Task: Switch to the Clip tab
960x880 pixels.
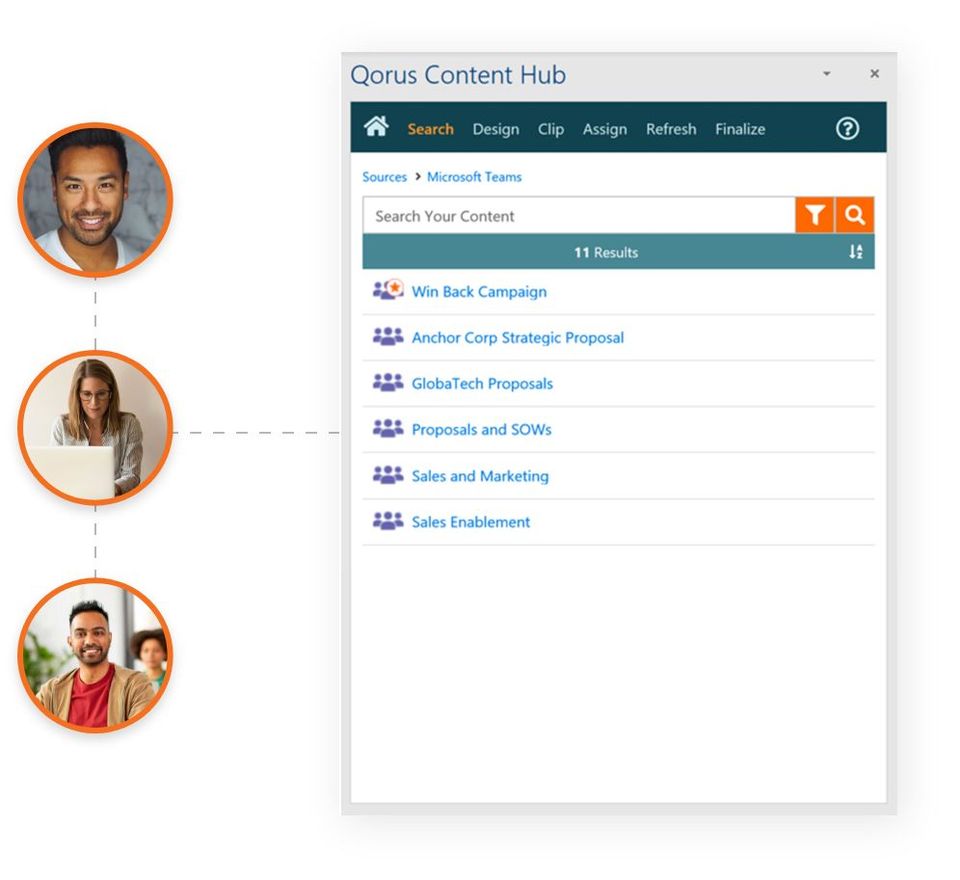Action: click(x=551, y=129)
